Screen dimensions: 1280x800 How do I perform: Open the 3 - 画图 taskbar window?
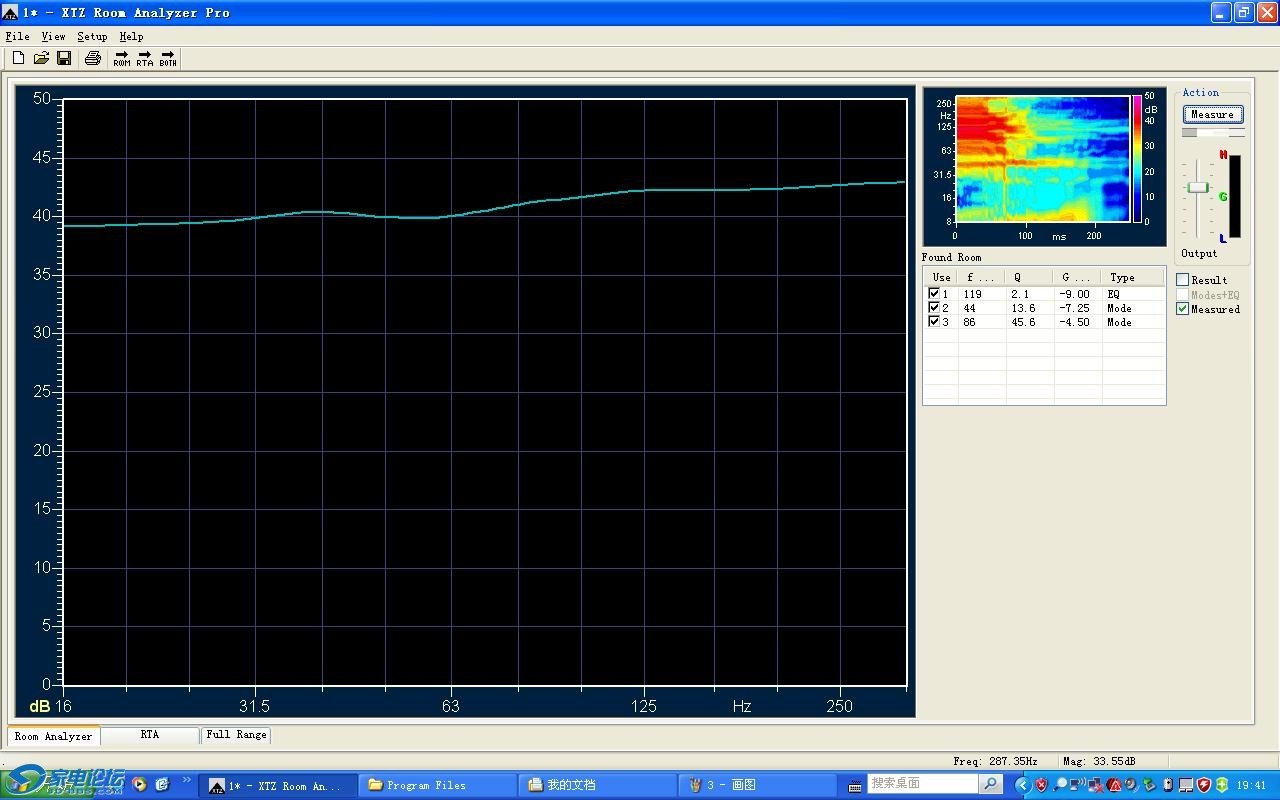point(760,785)
